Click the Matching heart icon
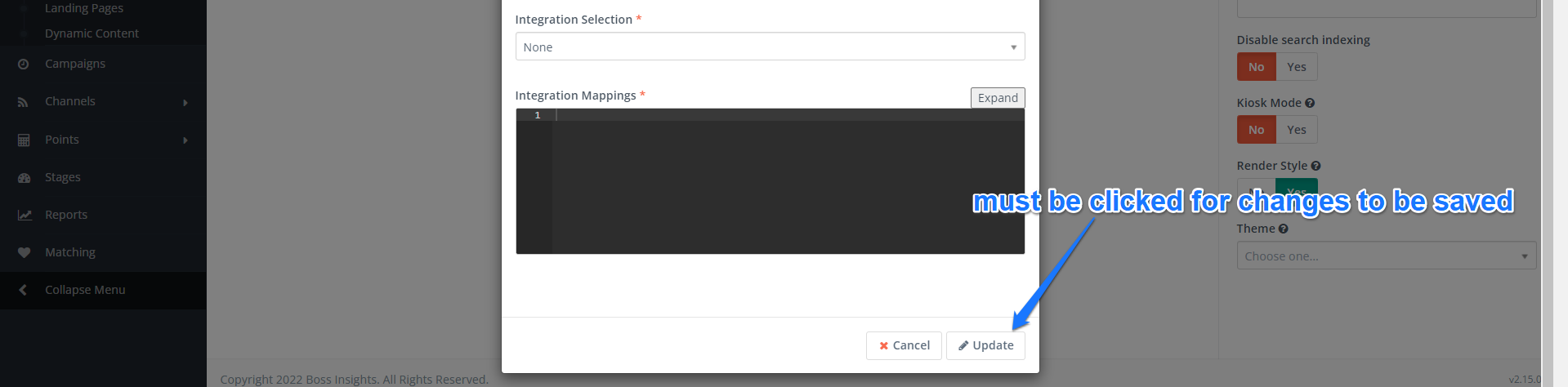This screenshot has width=1568, height=387. pyautogui.click(x=24, y=252)
